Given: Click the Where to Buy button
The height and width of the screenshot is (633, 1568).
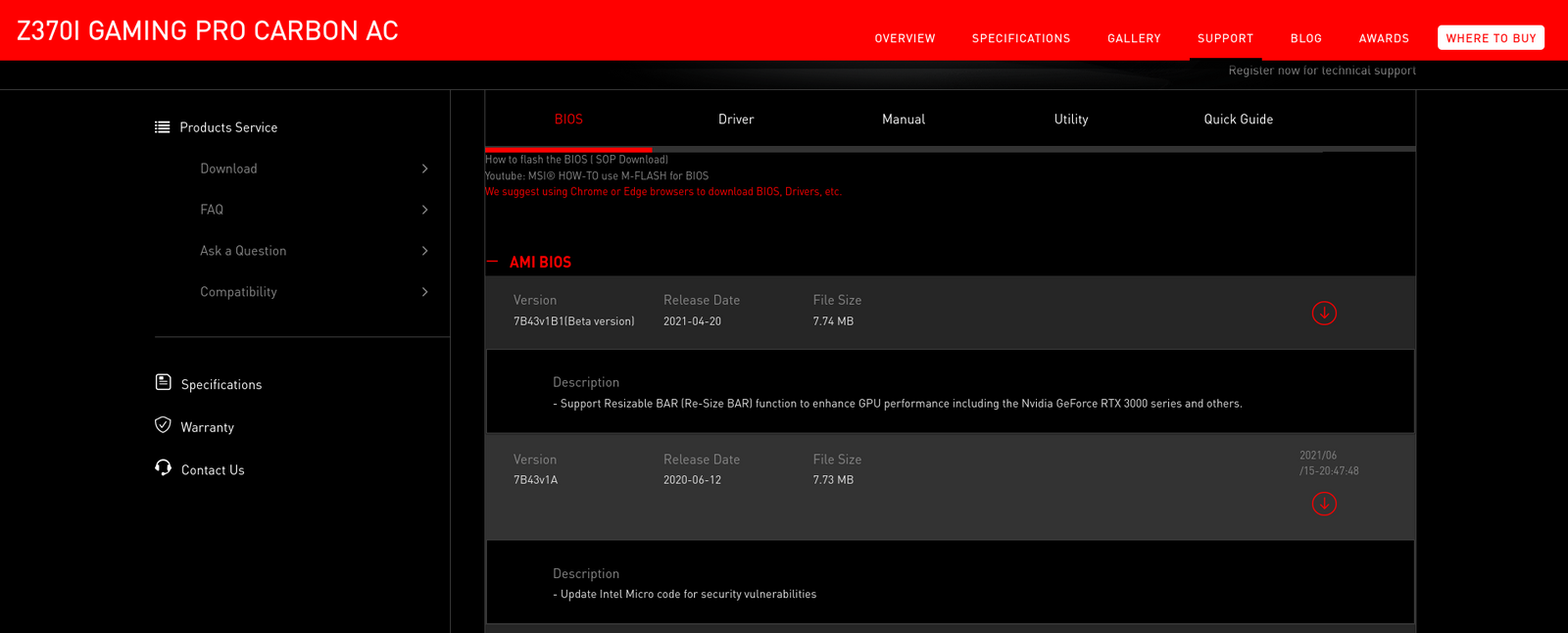Looking at the screenshot, I should tap(1491, 38).
